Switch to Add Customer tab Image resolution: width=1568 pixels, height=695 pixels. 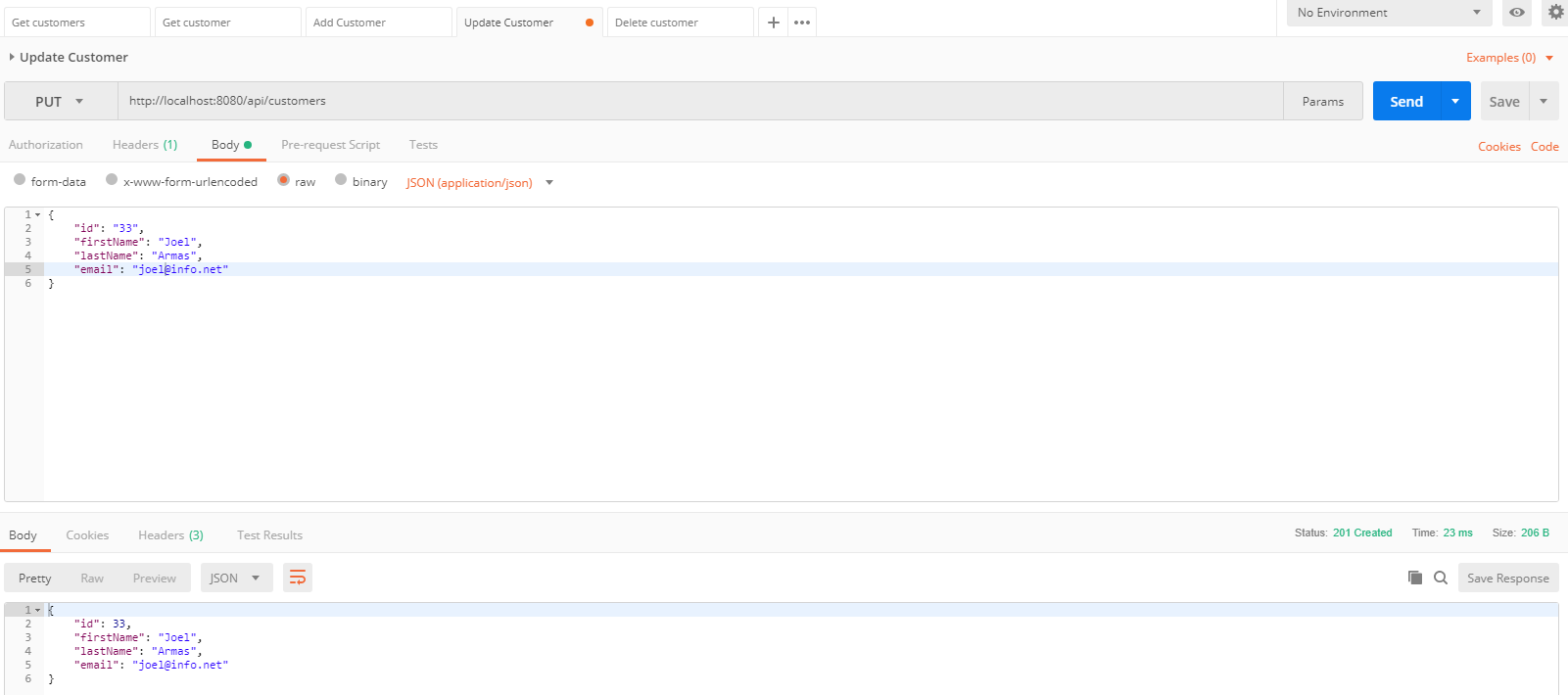379,23
